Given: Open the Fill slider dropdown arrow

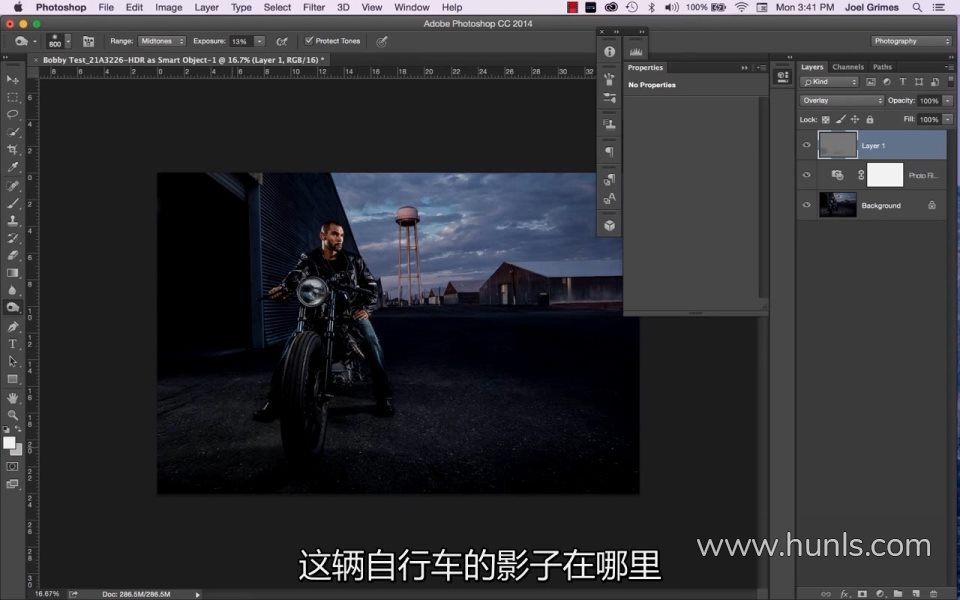Looking at the screenshot, I should point(948,119).
